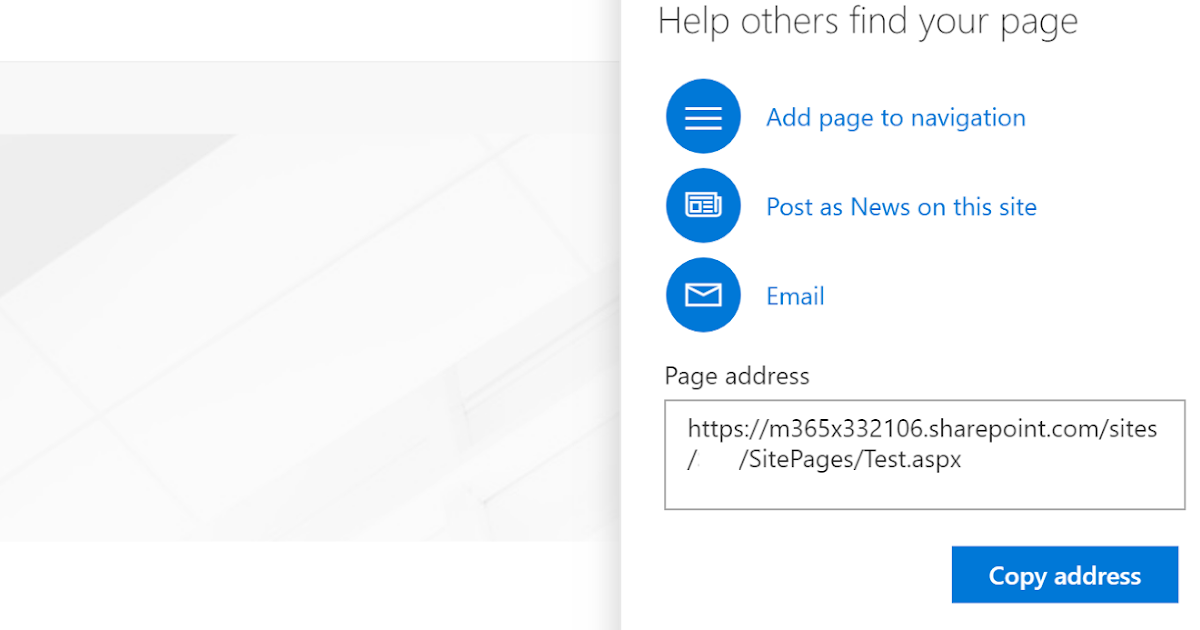
Task: Click the Email link
Action: tap(794, 296)
